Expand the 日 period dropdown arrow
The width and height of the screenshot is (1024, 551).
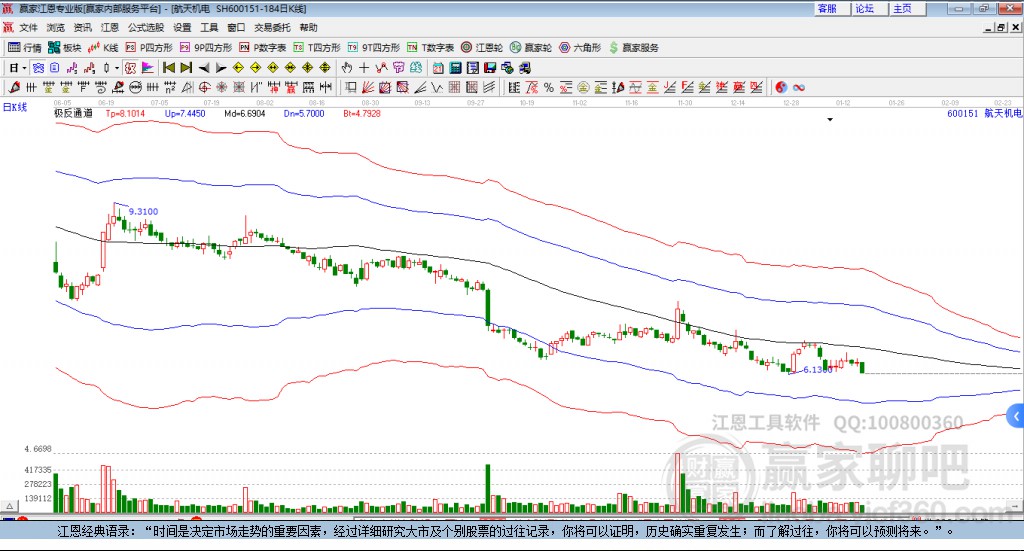[24, 68]
